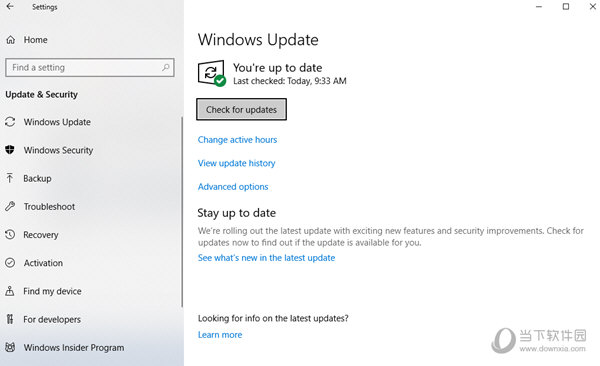Click the search magnifier icon
600x366 pixels.
click(166, 67)
